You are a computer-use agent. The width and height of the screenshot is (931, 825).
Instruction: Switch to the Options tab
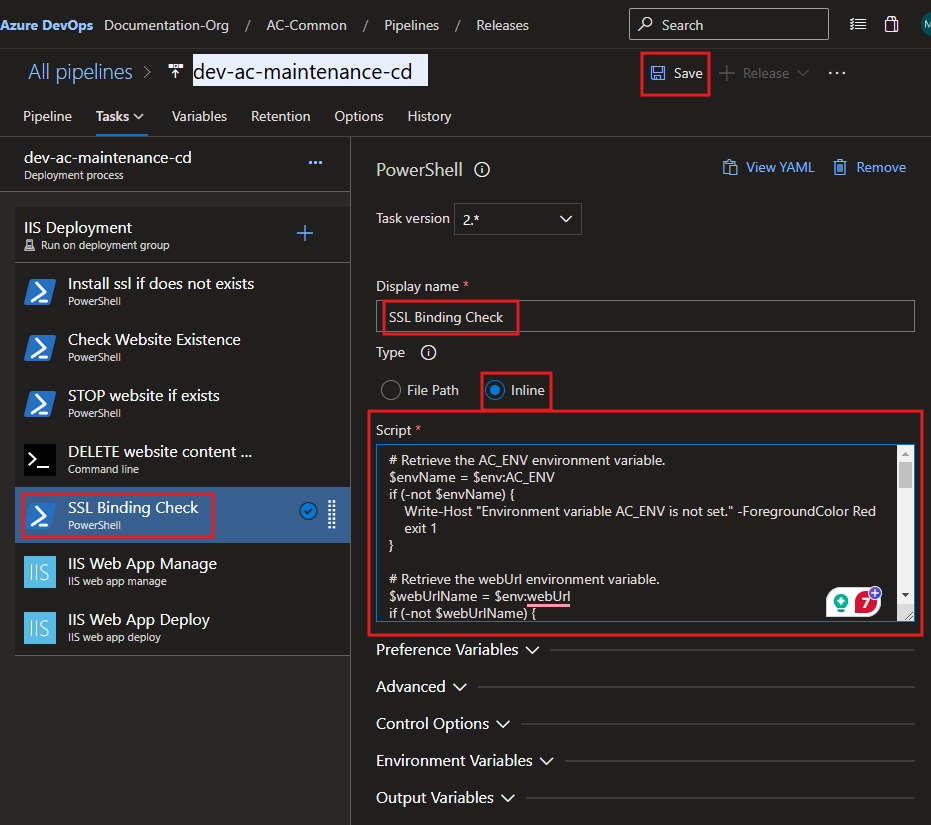[359, 116]
